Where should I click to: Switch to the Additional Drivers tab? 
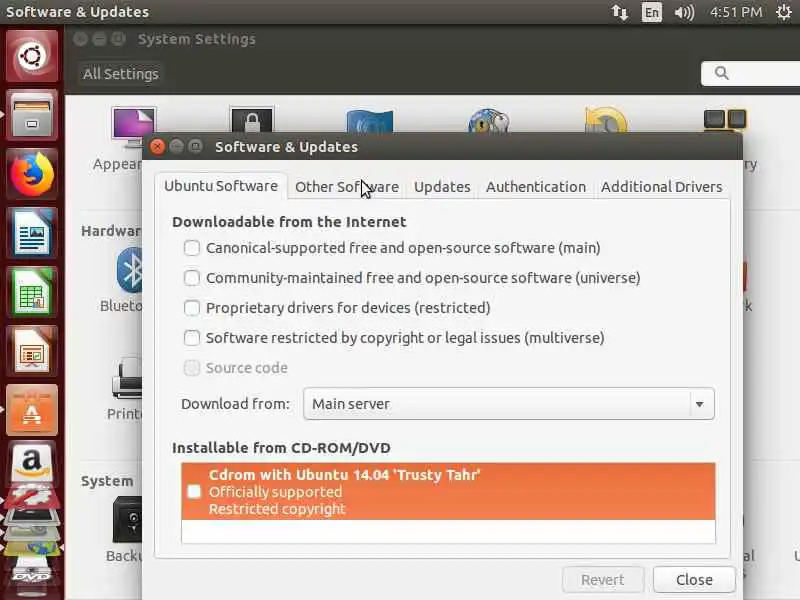point(662,187)
